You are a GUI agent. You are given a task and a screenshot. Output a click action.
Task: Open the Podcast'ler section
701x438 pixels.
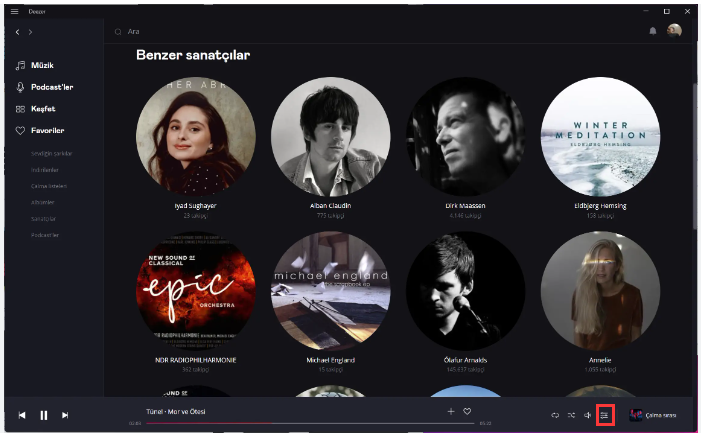tap(52, 87)
